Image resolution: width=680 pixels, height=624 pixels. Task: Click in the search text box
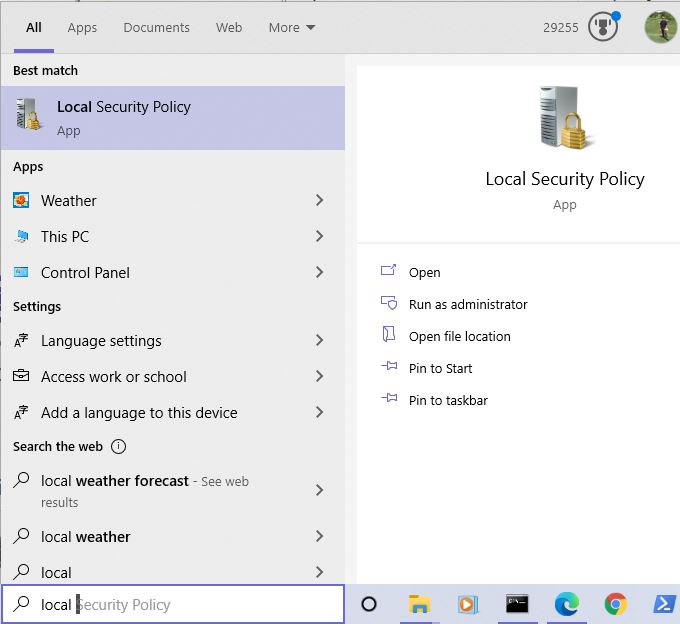(x=173, y=604)
